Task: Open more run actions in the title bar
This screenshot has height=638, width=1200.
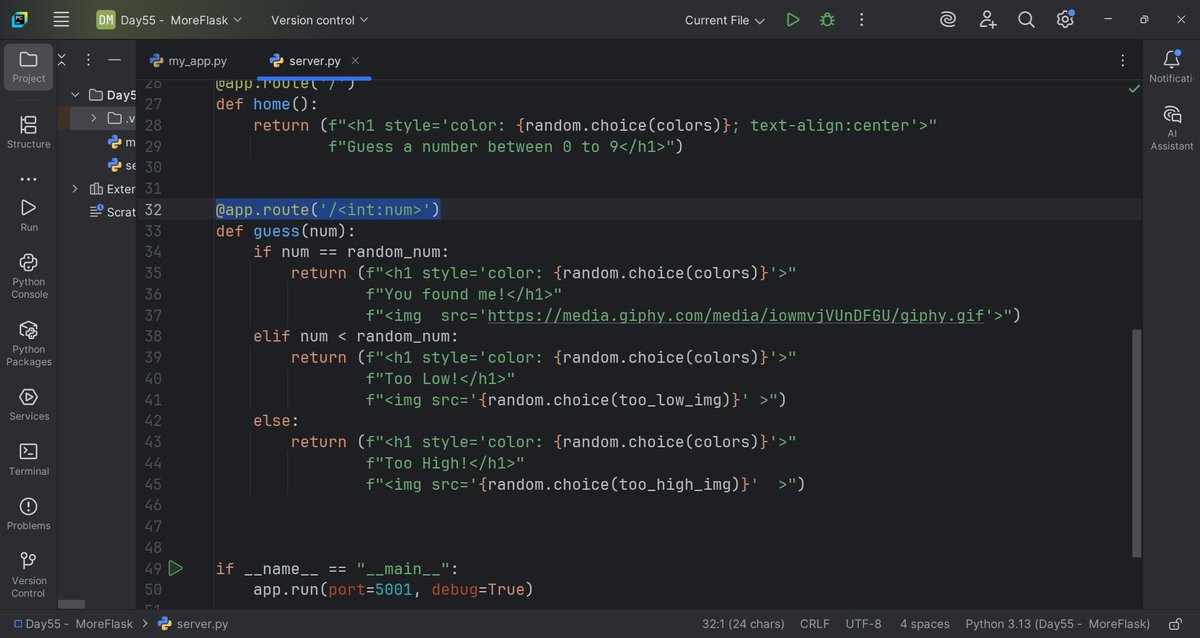Action: click(862, 19)
